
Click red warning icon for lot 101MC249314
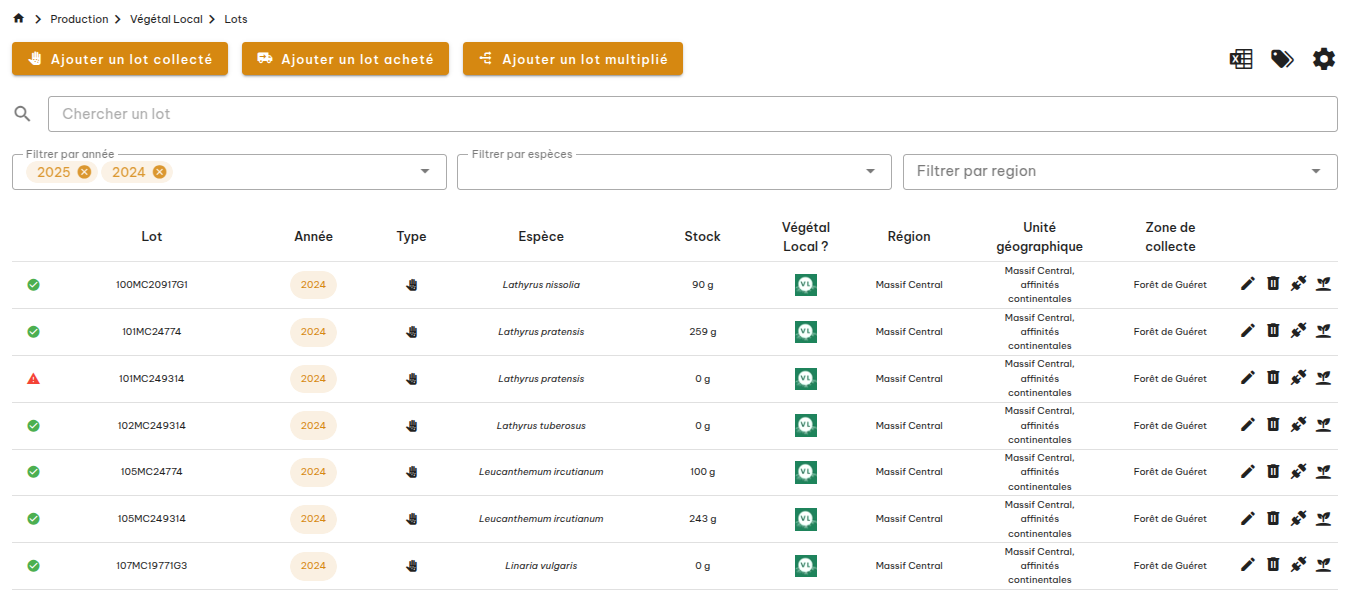coord(33,378)
